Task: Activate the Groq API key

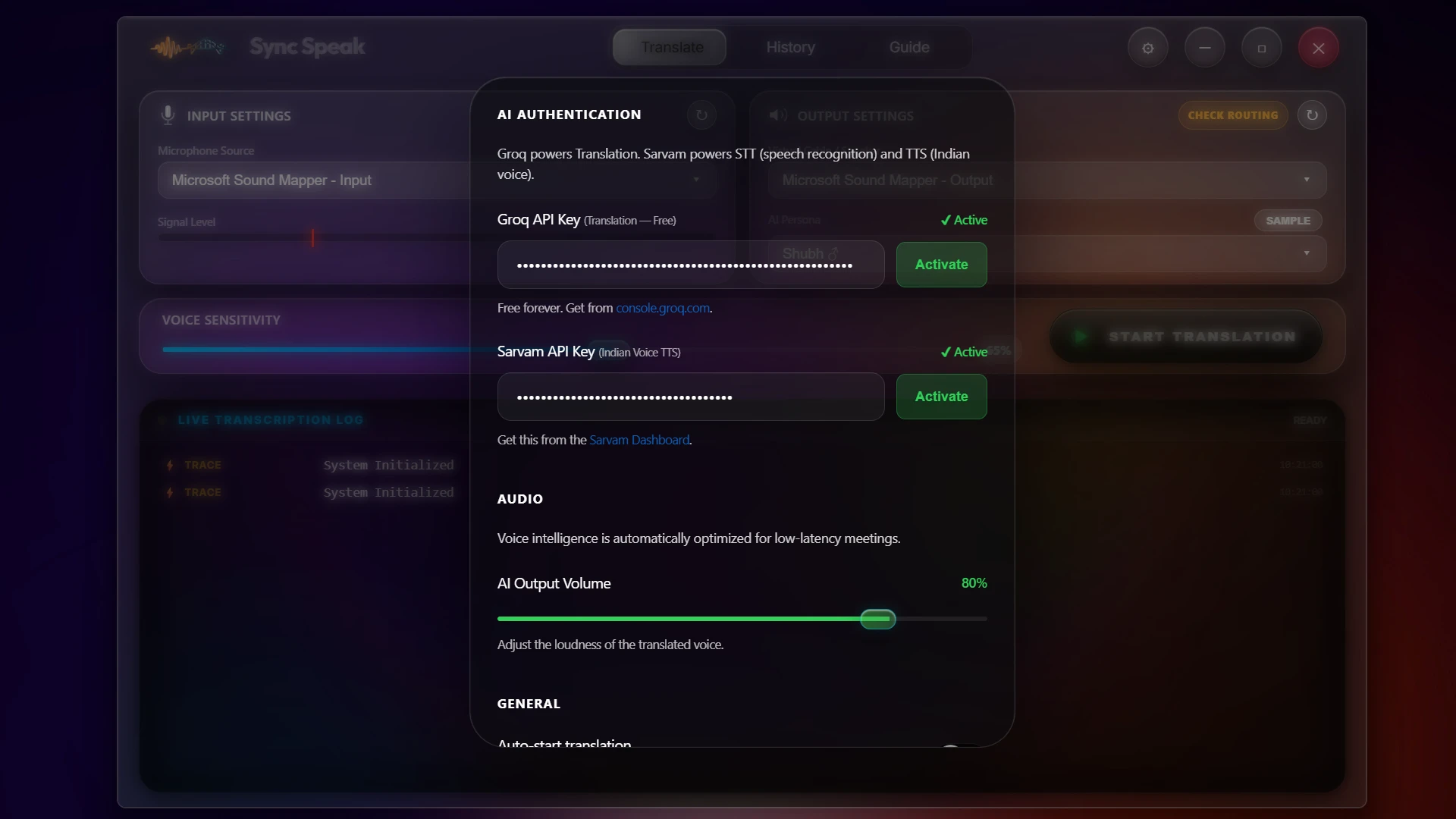Action: [941, 265]
